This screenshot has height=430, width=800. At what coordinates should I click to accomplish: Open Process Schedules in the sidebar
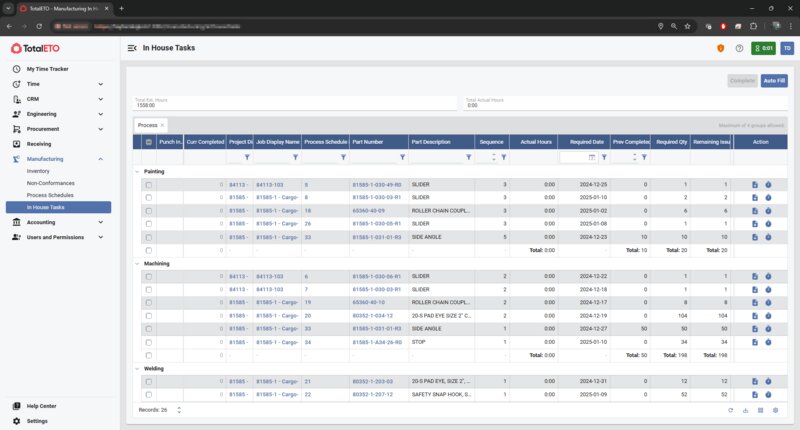52,195
